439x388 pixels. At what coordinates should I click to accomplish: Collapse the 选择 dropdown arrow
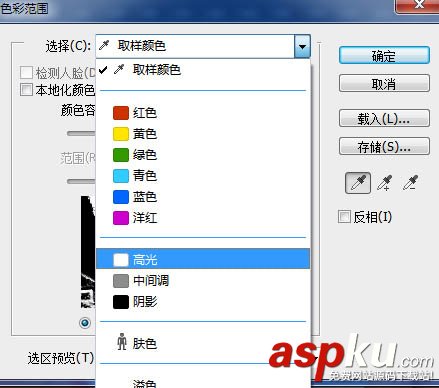[302, 46]
